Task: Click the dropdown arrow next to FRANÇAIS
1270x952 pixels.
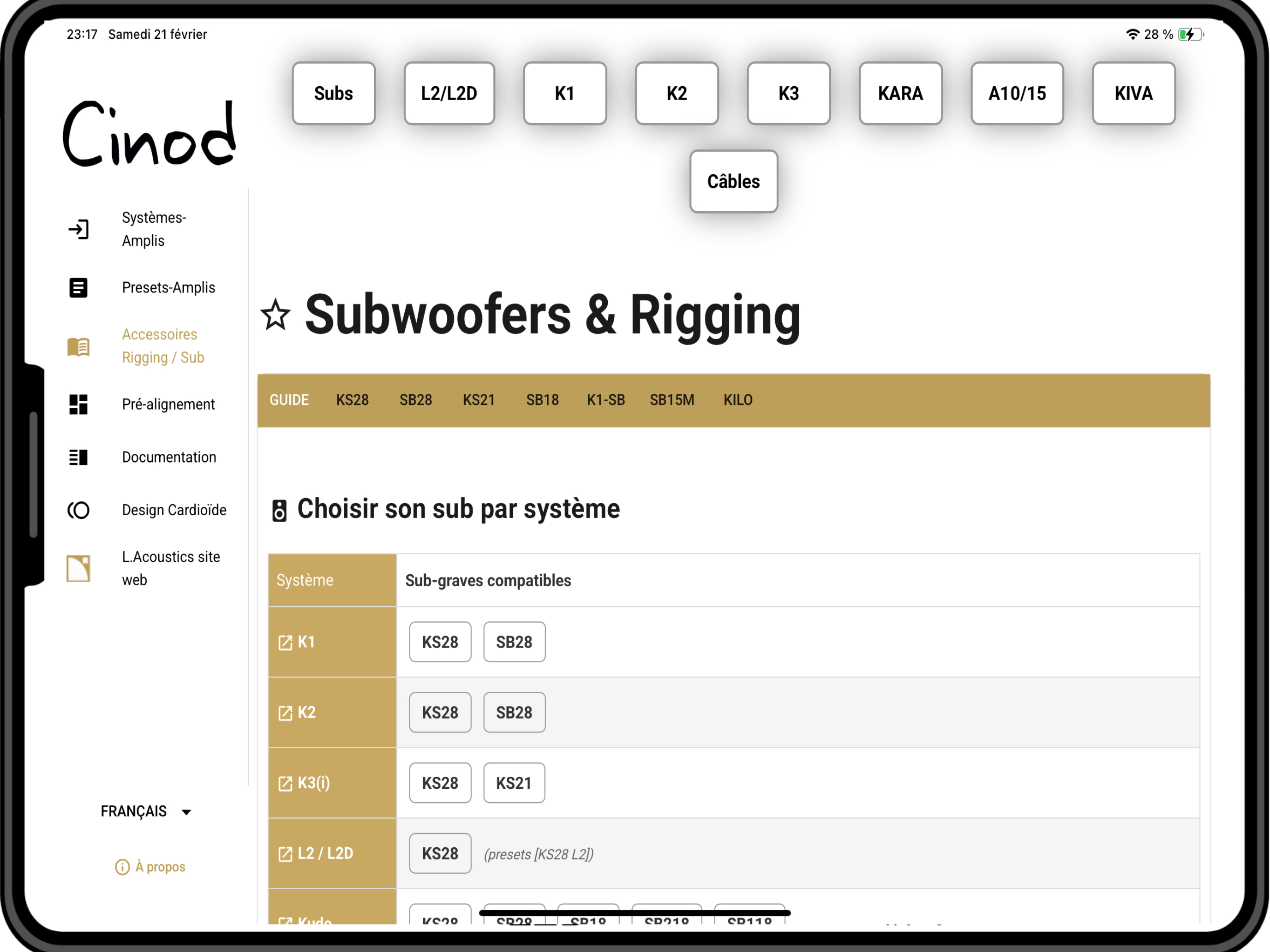Action: coord(186,812)
